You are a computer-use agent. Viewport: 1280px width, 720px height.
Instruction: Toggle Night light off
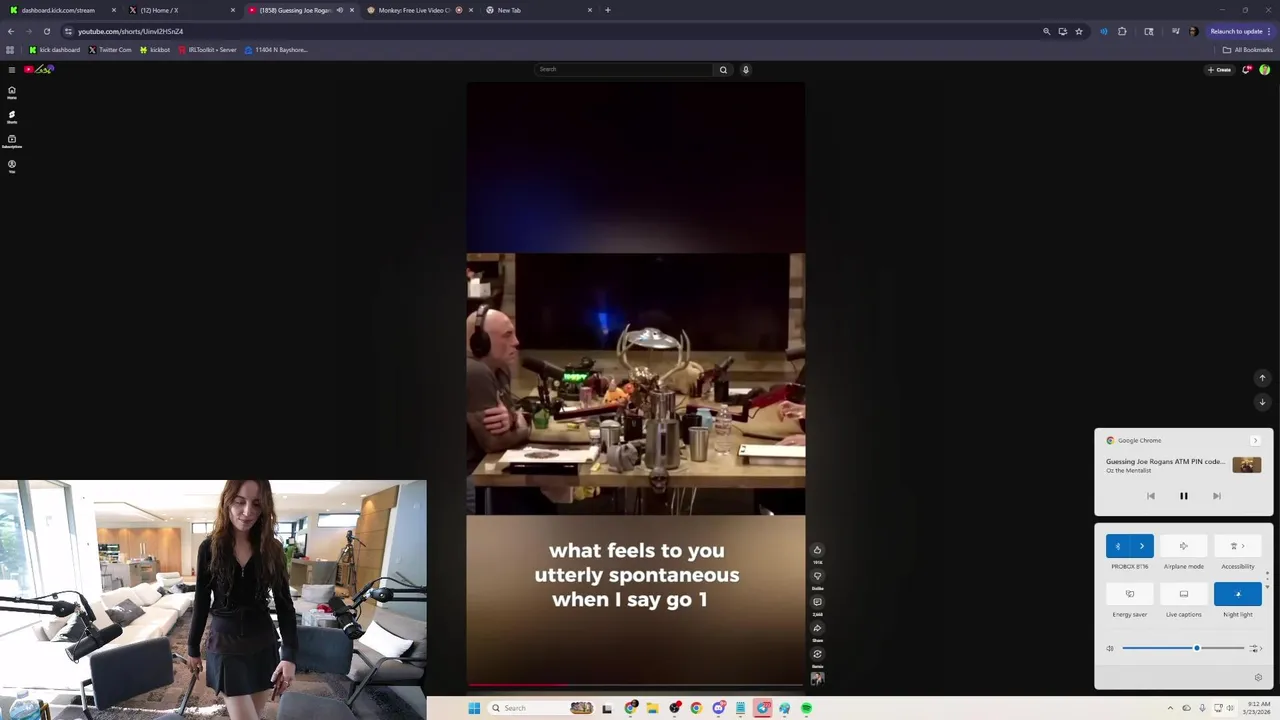pyautogui.click(x=1238, y=594)
